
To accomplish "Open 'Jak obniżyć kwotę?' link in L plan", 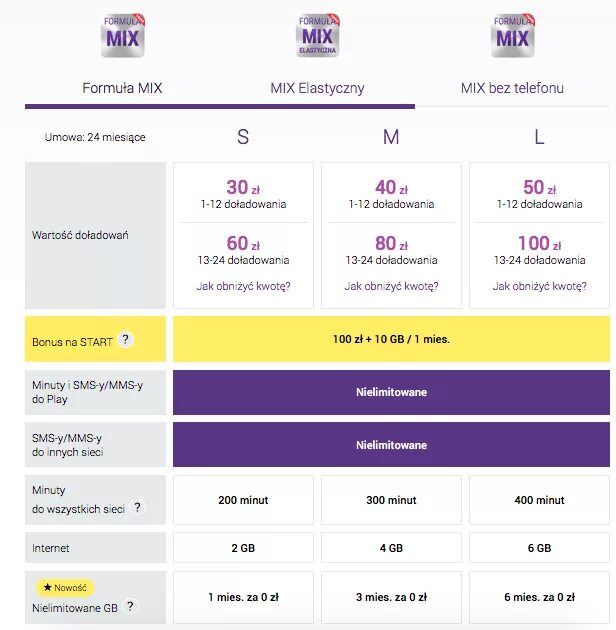I will click(x=540, y=286).
